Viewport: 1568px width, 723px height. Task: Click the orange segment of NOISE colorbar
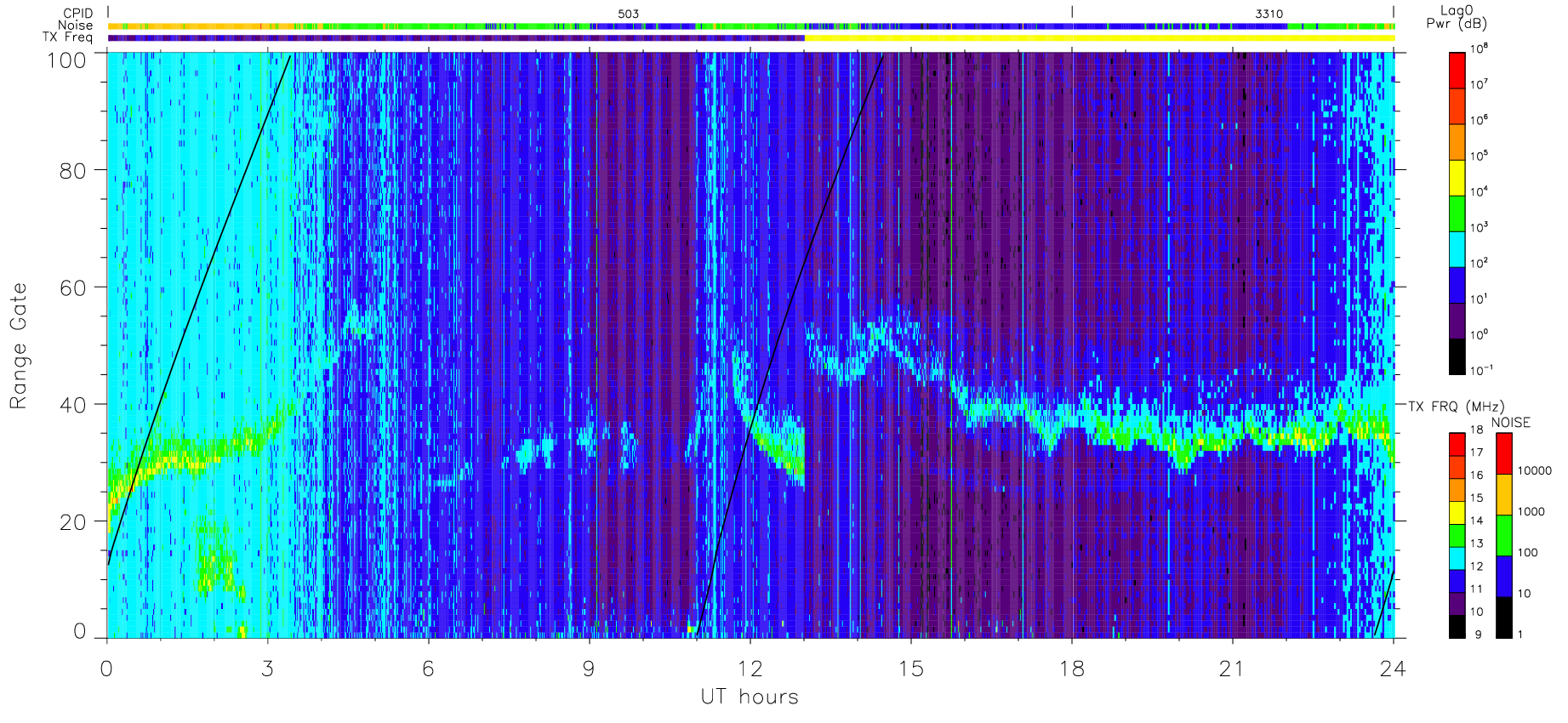coord(1504,495)
